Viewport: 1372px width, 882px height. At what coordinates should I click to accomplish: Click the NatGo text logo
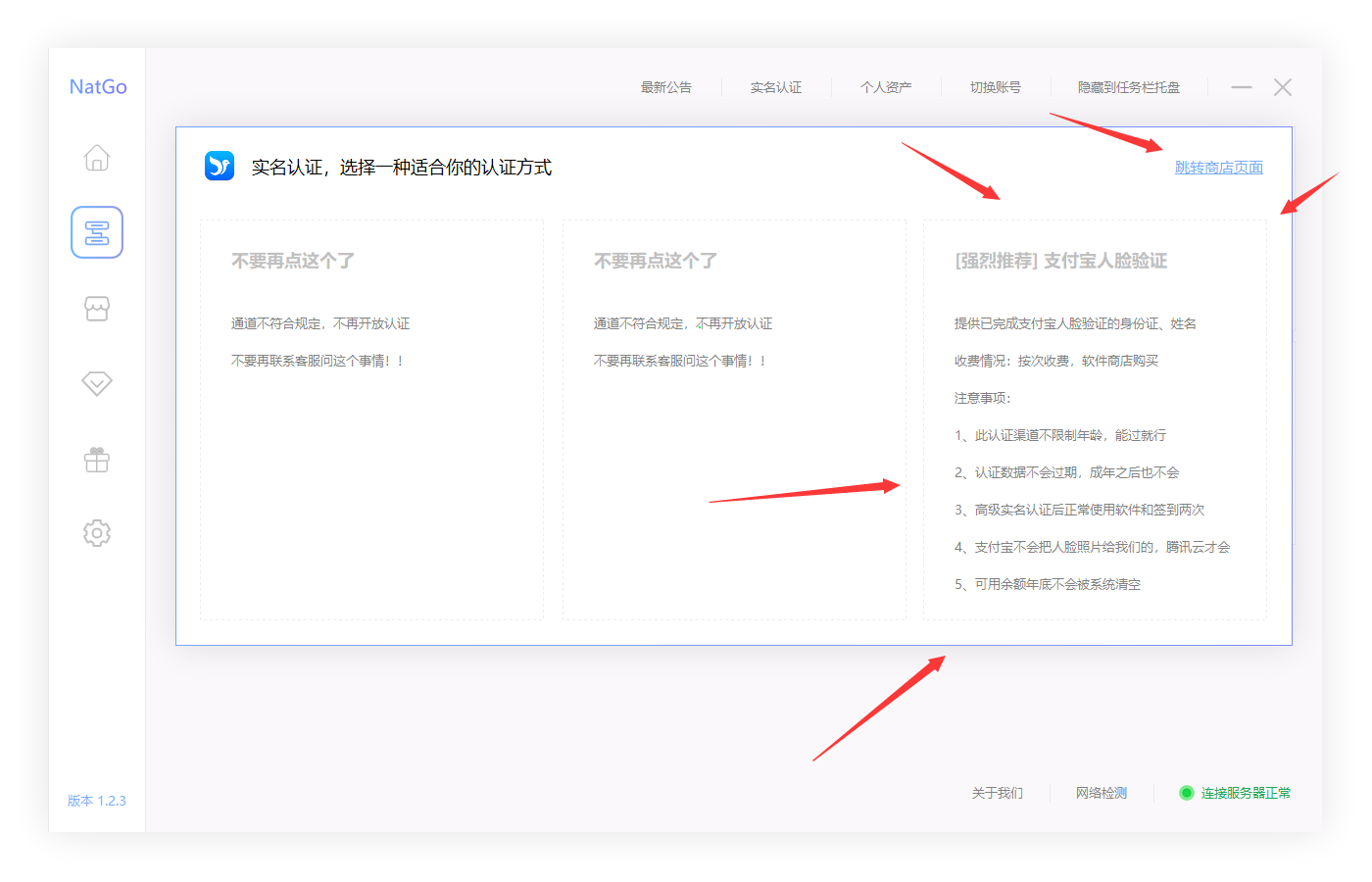(96, 86)
